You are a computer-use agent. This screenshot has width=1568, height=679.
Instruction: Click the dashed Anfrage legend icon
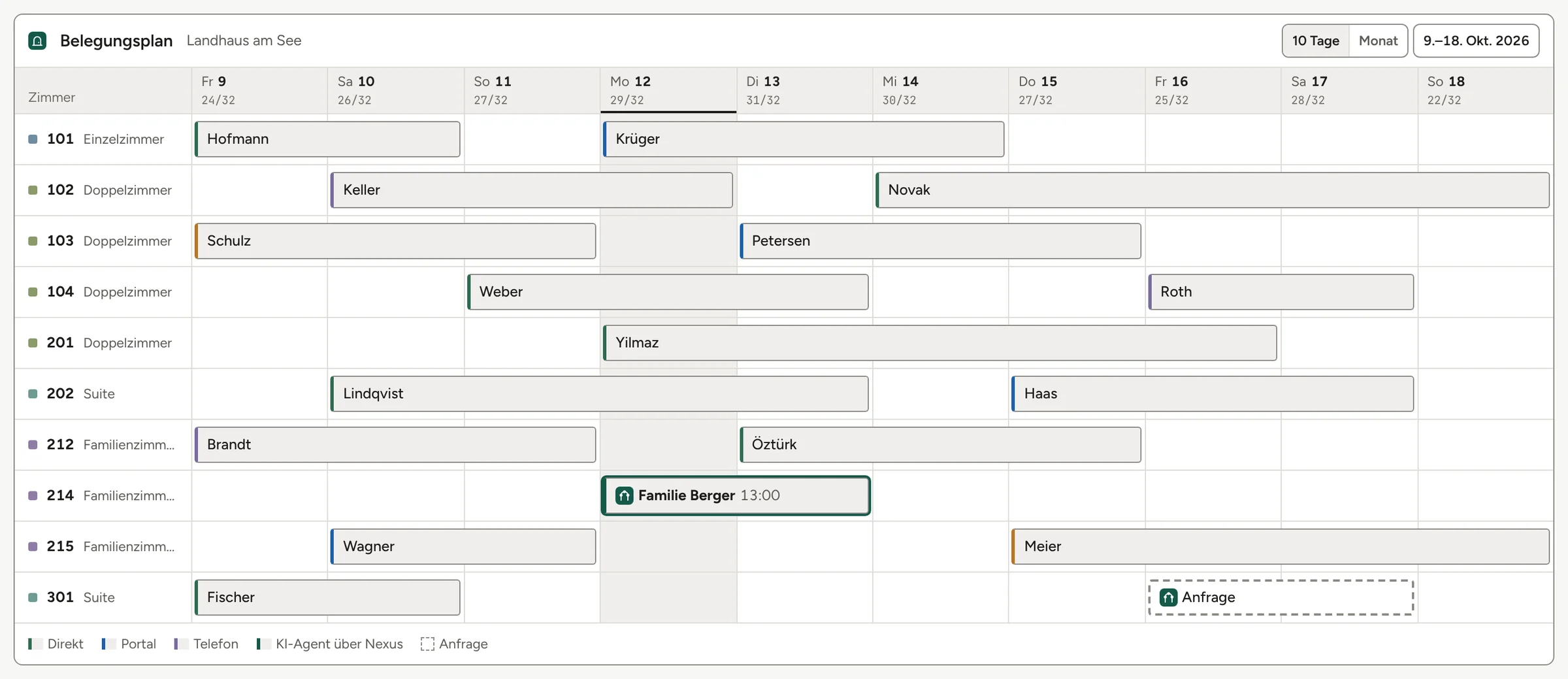(427, 644)
